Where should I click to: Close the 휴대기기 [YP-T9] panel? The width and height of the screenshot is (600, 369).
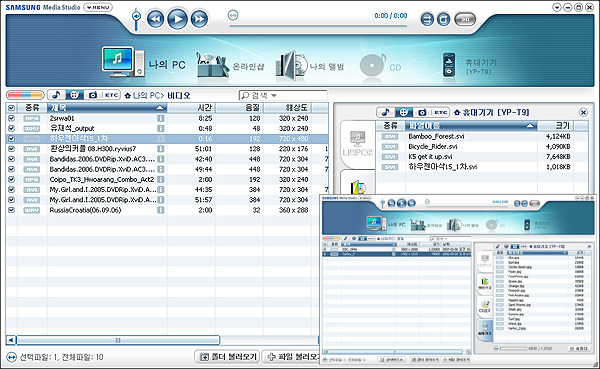(583, 112)
